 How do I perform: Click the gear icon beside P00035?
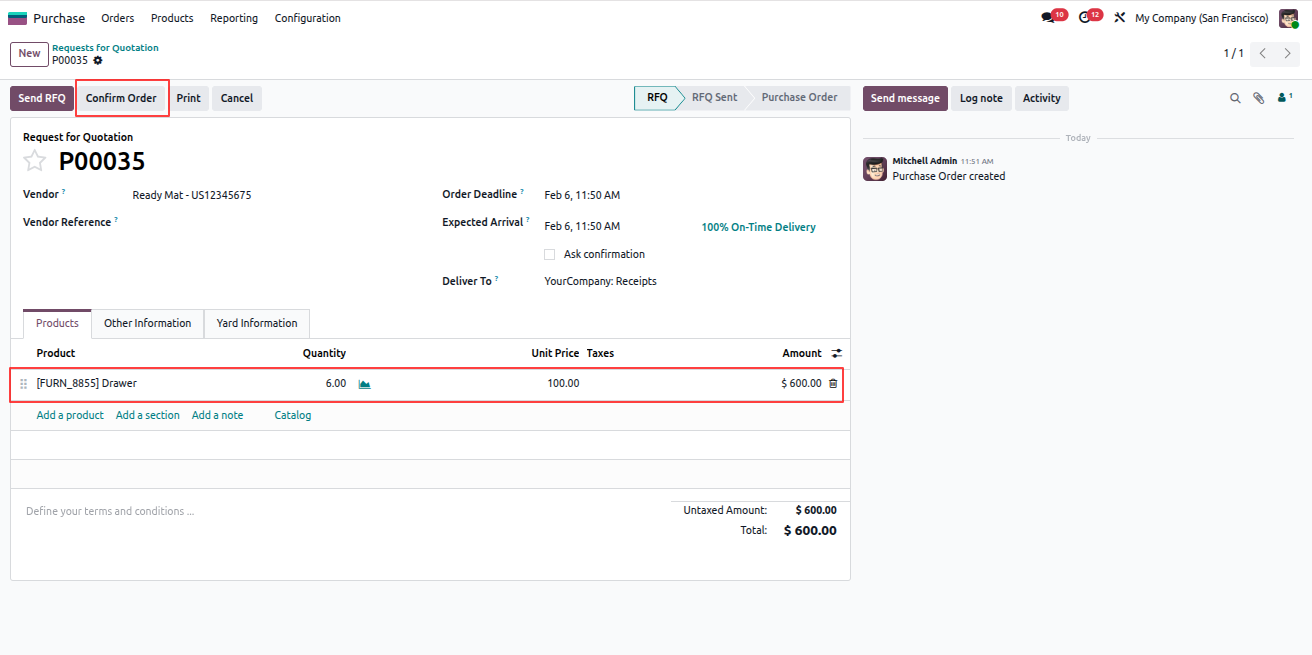[98, 61]
